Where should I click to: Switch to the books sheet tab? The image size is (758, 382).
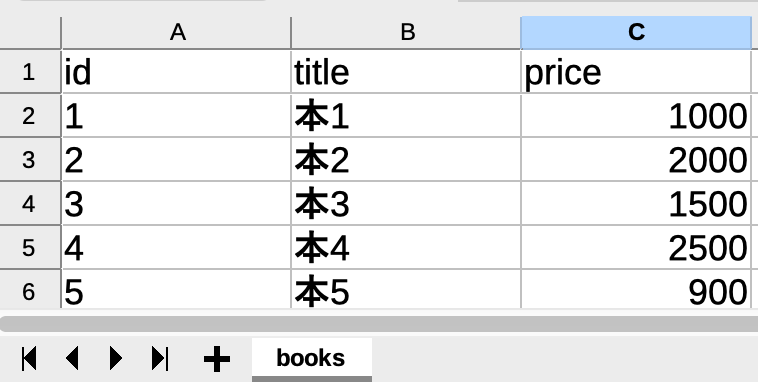(311, 358)
